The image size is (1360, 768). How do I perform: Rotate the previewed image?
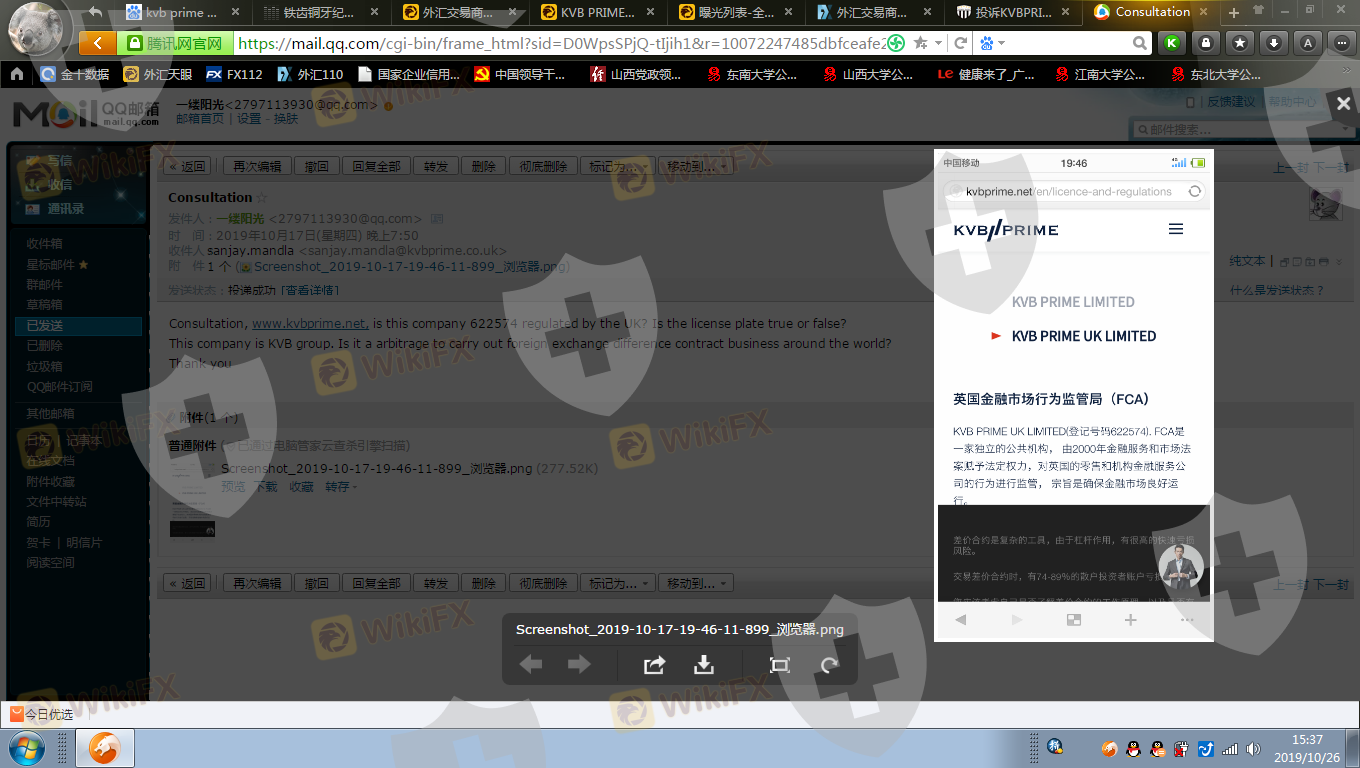(829, 665)
